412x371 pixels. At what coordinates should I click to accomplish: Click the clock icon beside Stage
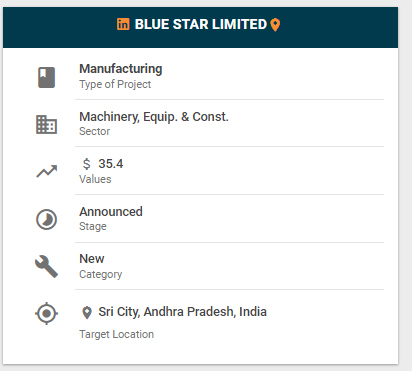(x=46, y=219)
